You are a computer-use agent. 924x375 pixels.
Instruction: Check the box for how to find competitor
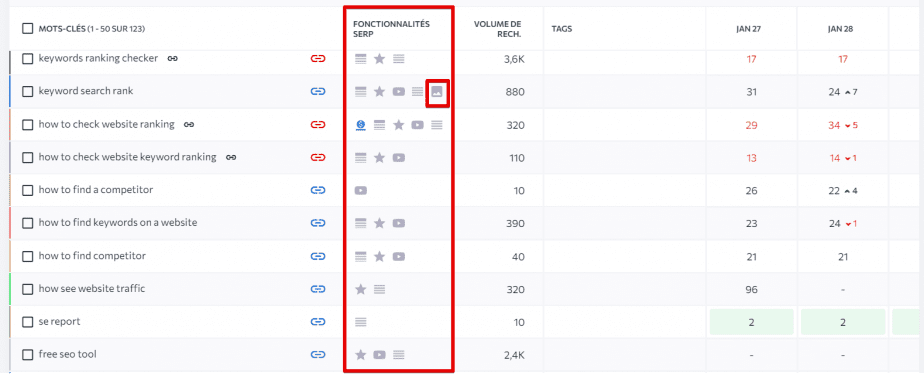tap(28, 256)
